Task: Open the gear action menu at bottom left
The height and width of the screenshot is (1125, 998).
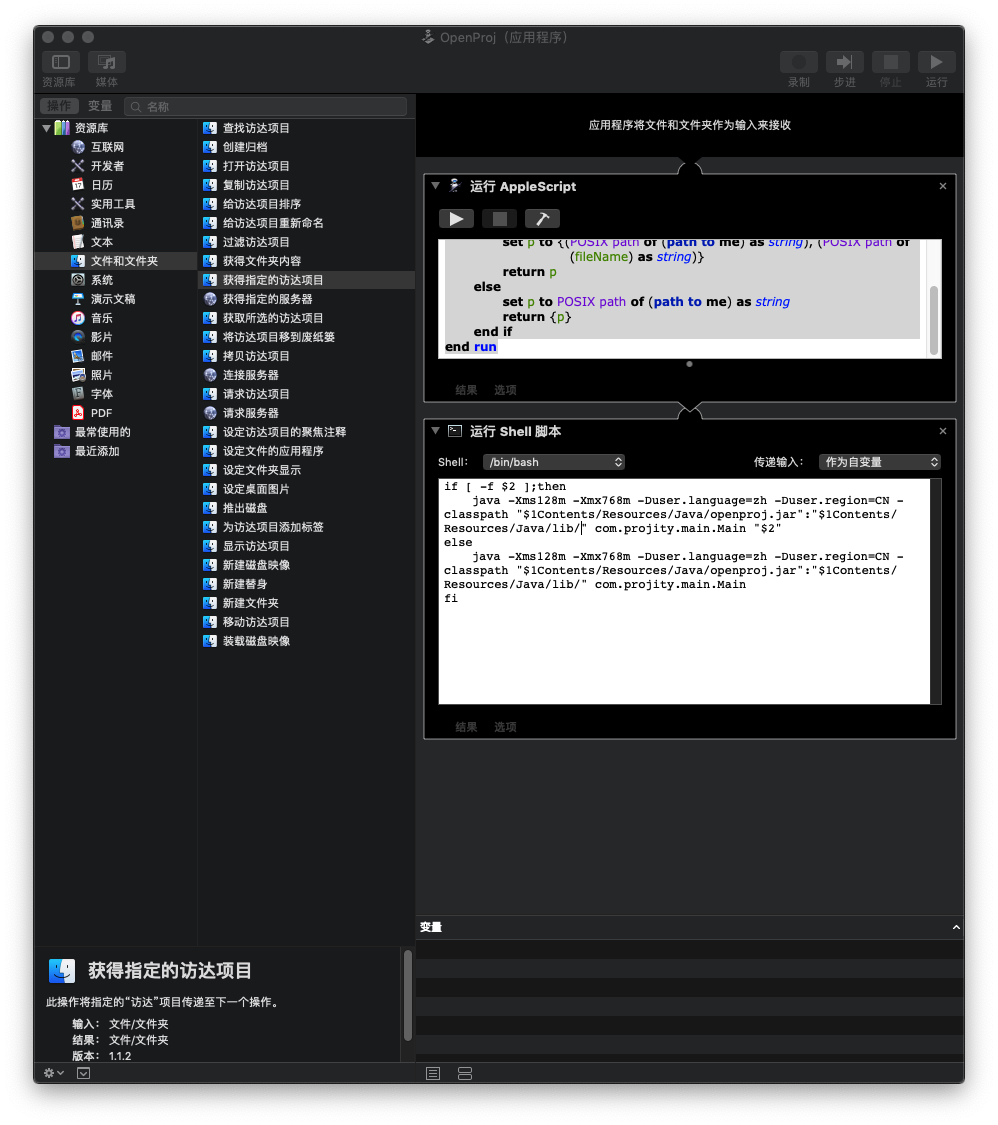Action: tap(54, 1073)
